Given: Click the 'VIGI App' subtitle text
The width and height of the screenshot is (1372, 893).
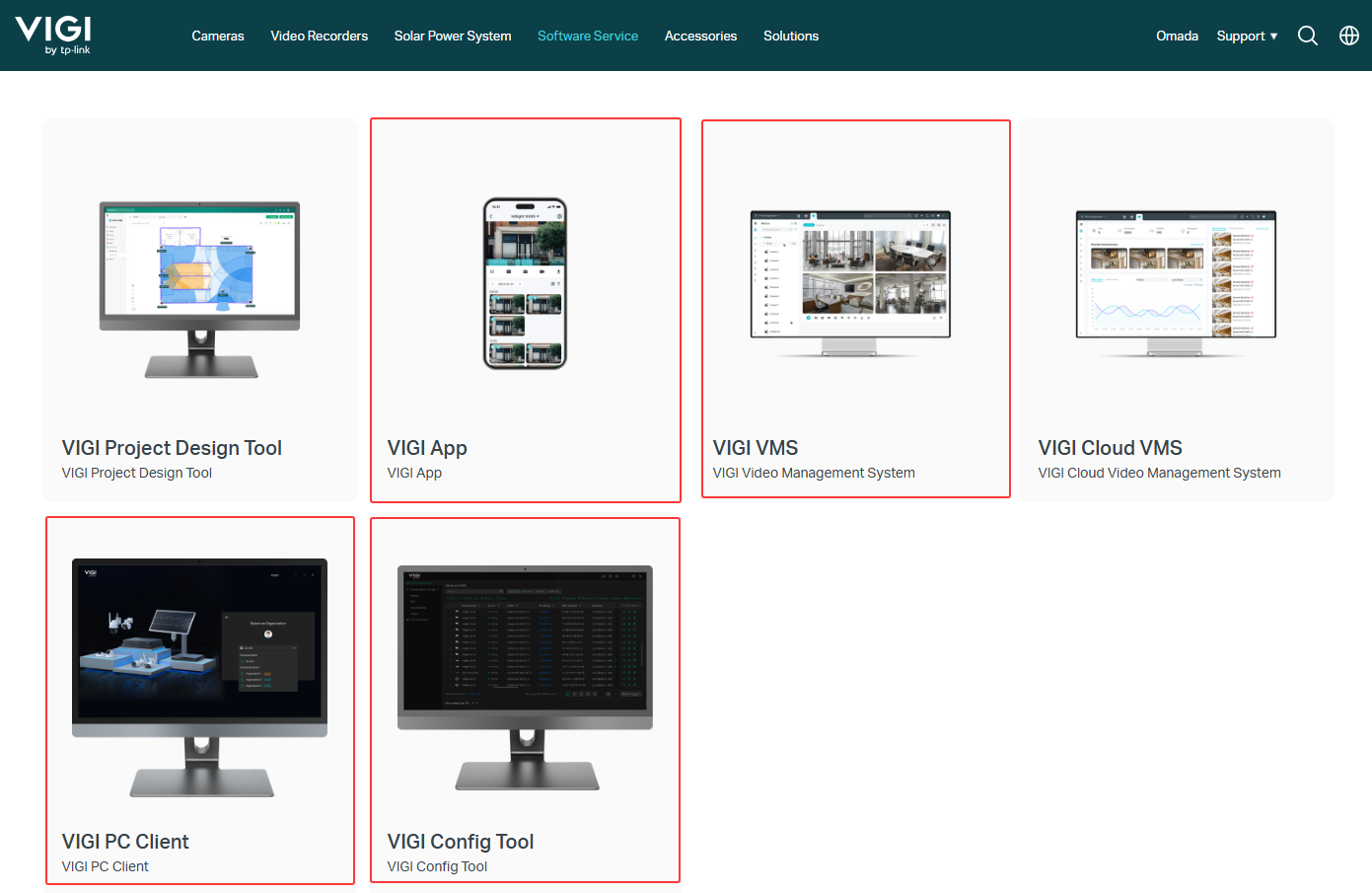Looking at the screenshot, I should pyautogui.click(x=414, y=473).
